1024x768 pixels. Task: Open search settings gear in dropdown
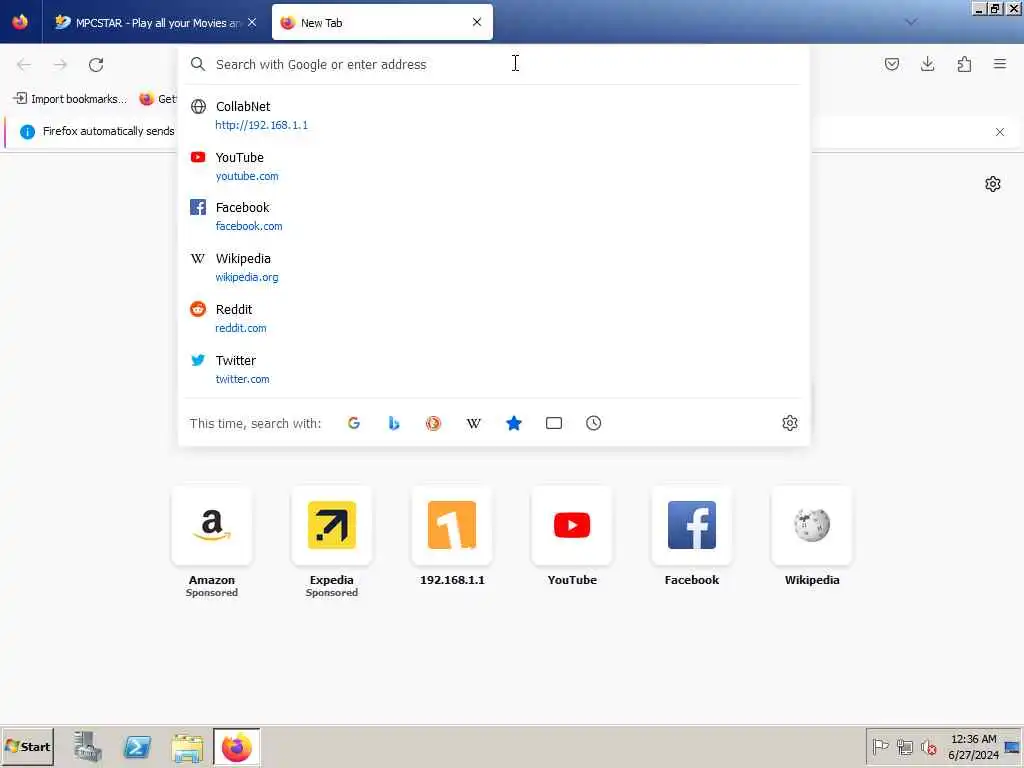point(790,423)
